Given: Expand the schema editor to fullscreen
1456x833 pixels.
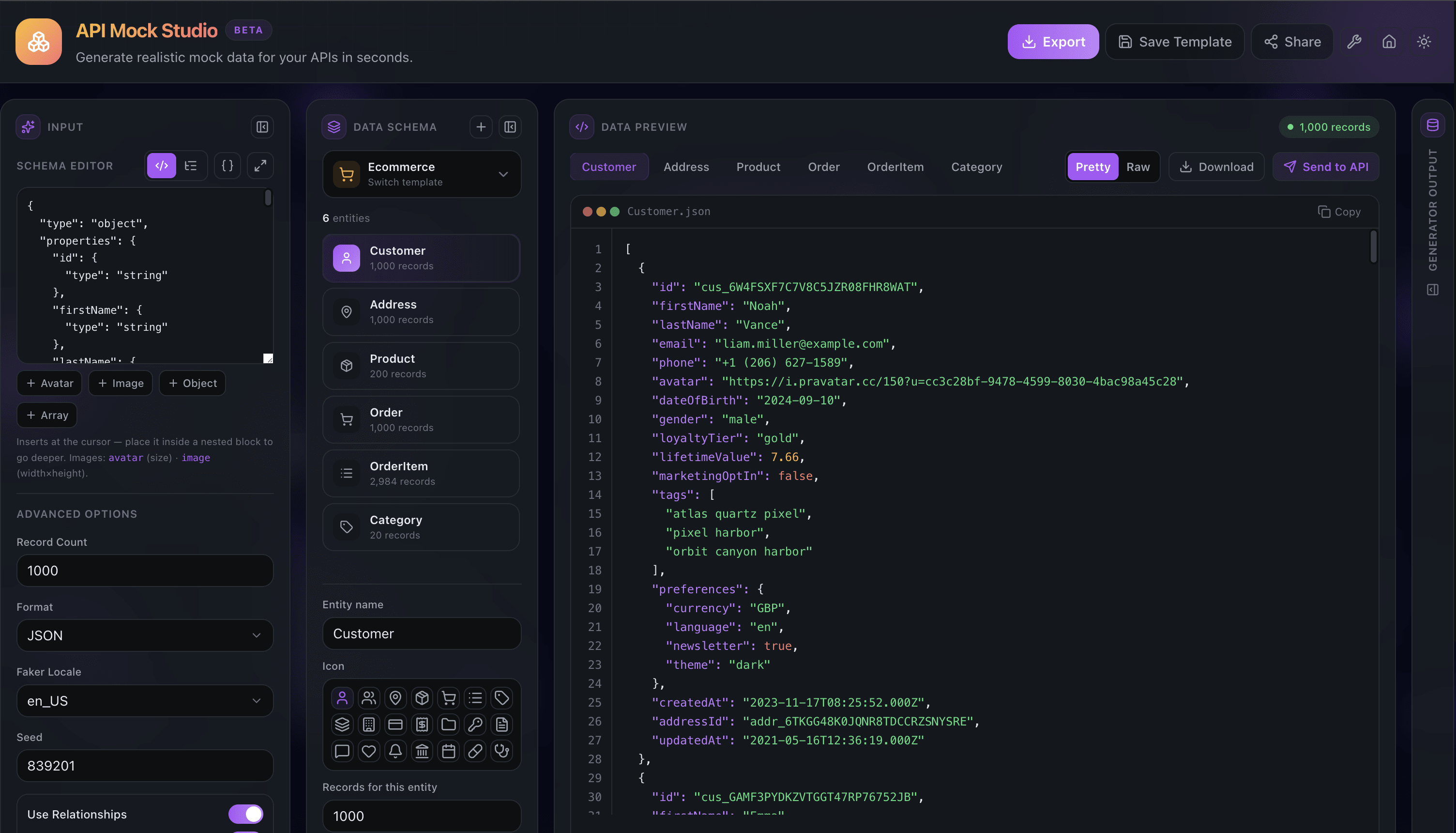Looking at the screenshot, I should point(260,166).
